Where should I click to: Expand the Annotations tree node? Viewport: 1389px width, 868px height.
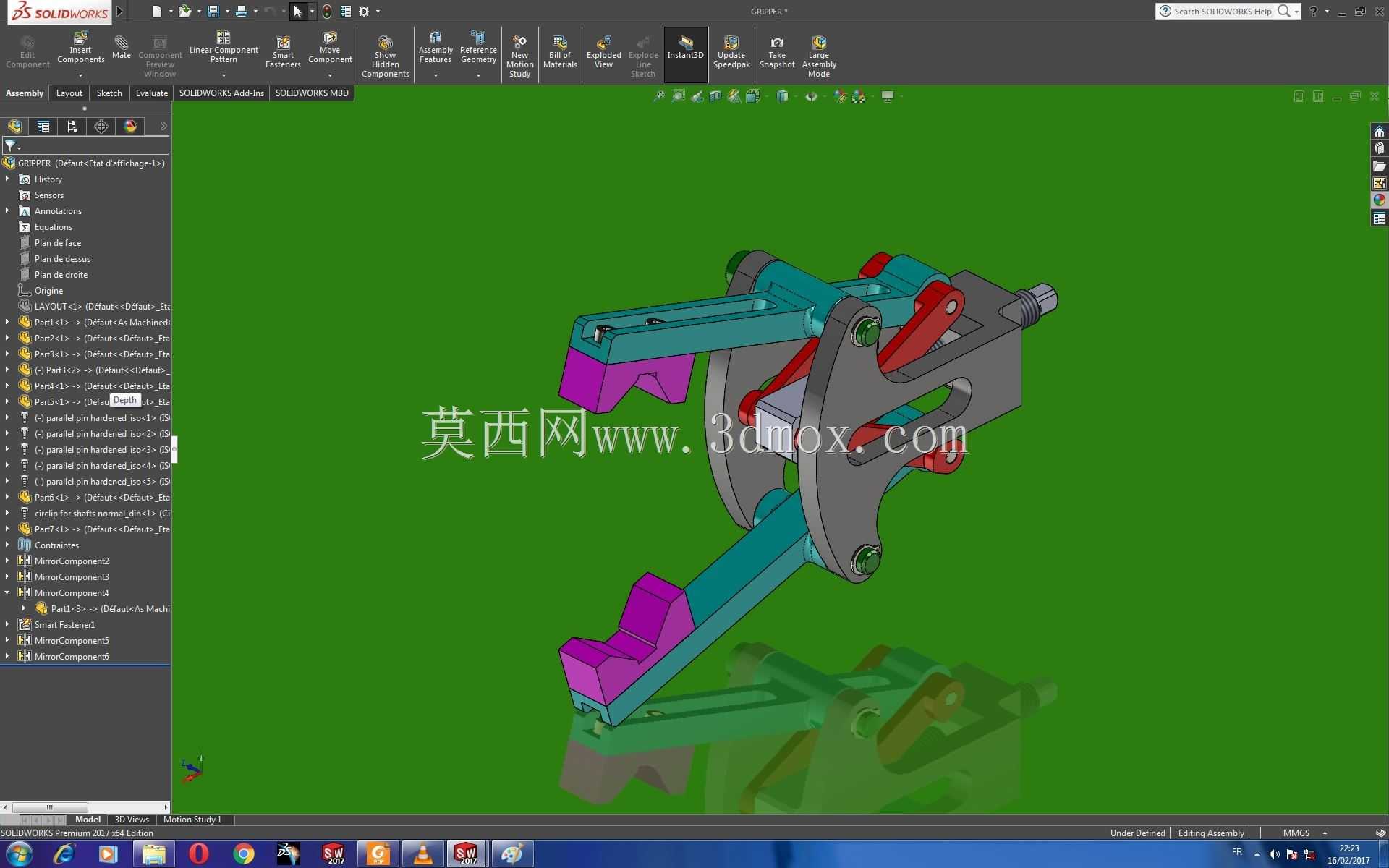click(x=7, y=210)
